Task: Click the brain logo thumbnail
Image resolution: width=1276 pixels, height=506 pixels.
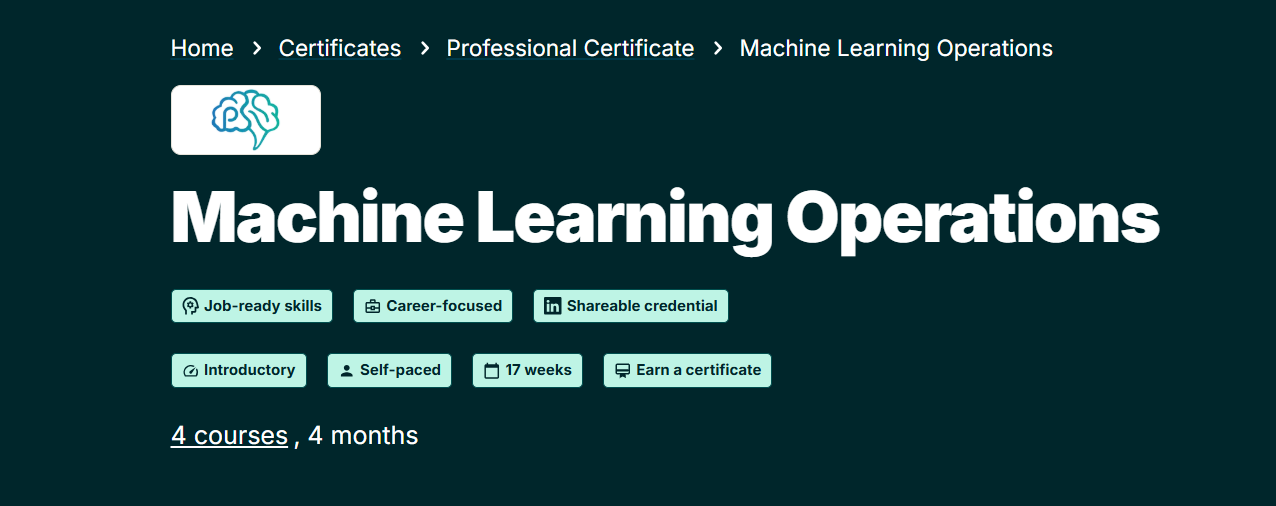Action: pyautogui.click(x=246, y=120)
